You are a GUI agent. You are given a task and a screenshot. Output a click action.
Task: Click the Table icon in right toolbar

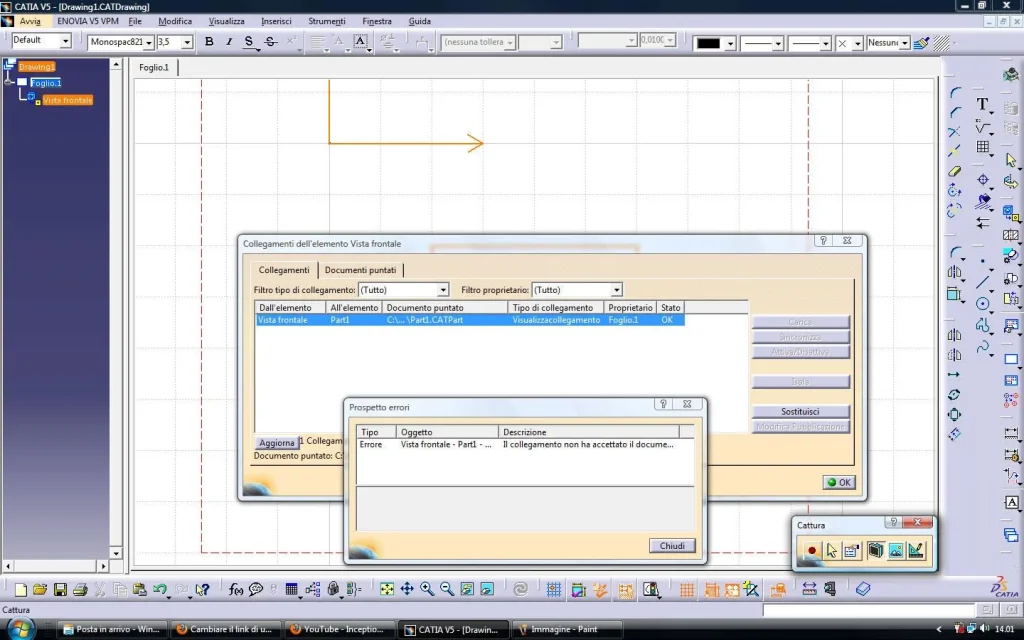point(982,147)
